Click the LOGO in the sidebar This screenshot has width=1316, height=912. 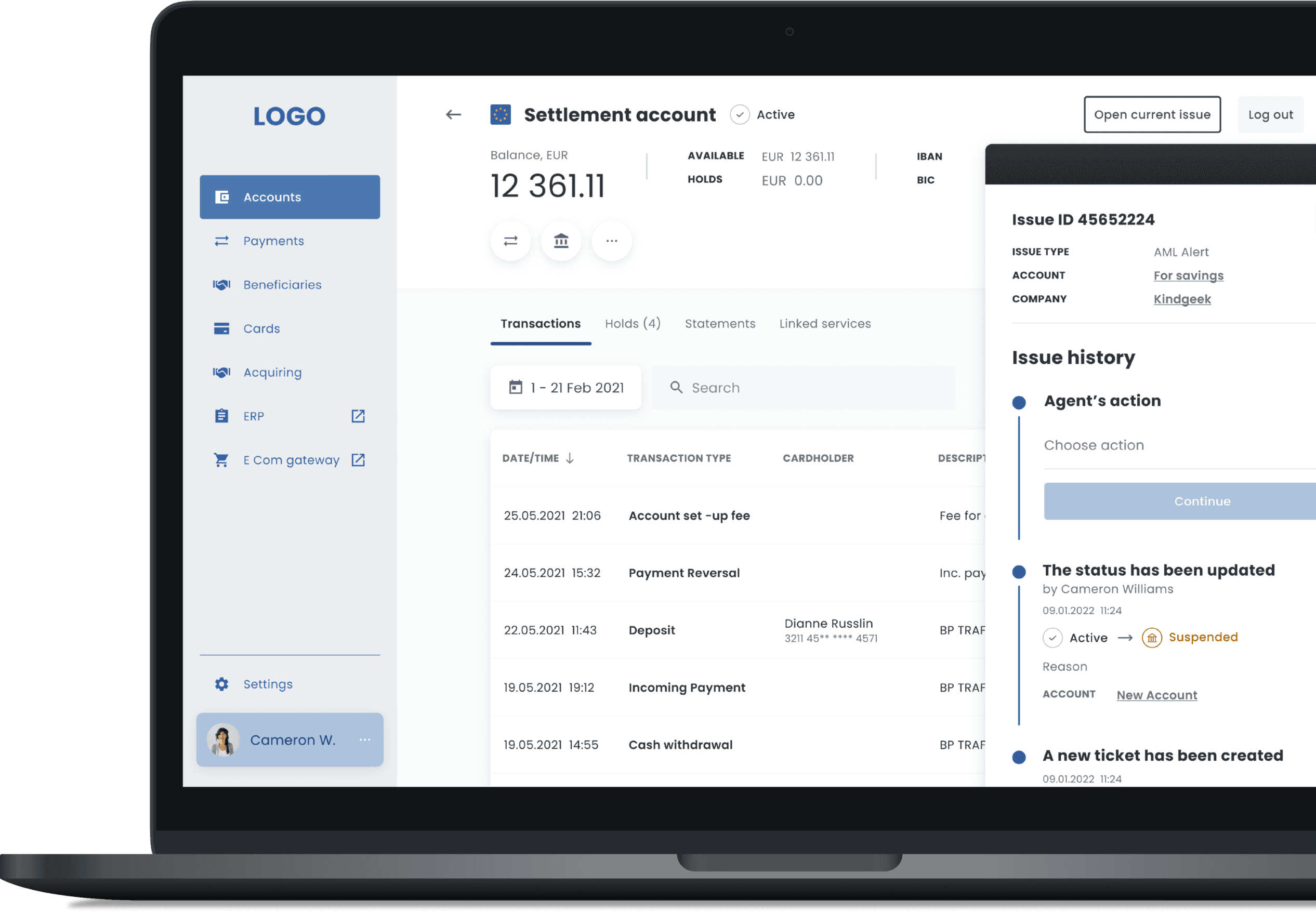pos(289,116)
